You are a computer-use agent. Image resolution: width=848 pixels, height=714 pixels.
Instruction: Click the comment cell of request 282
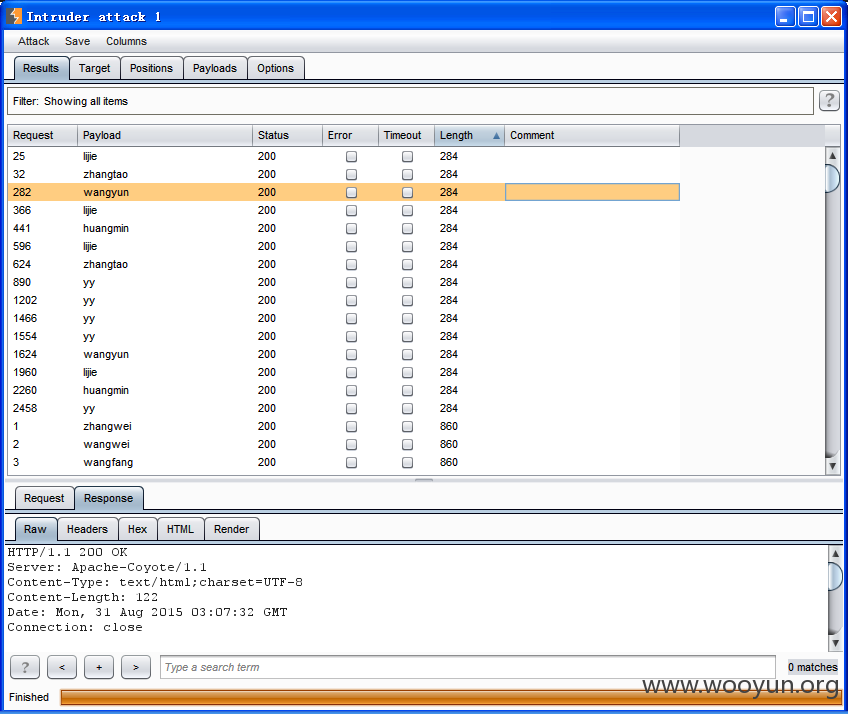[x=592, y=192]
